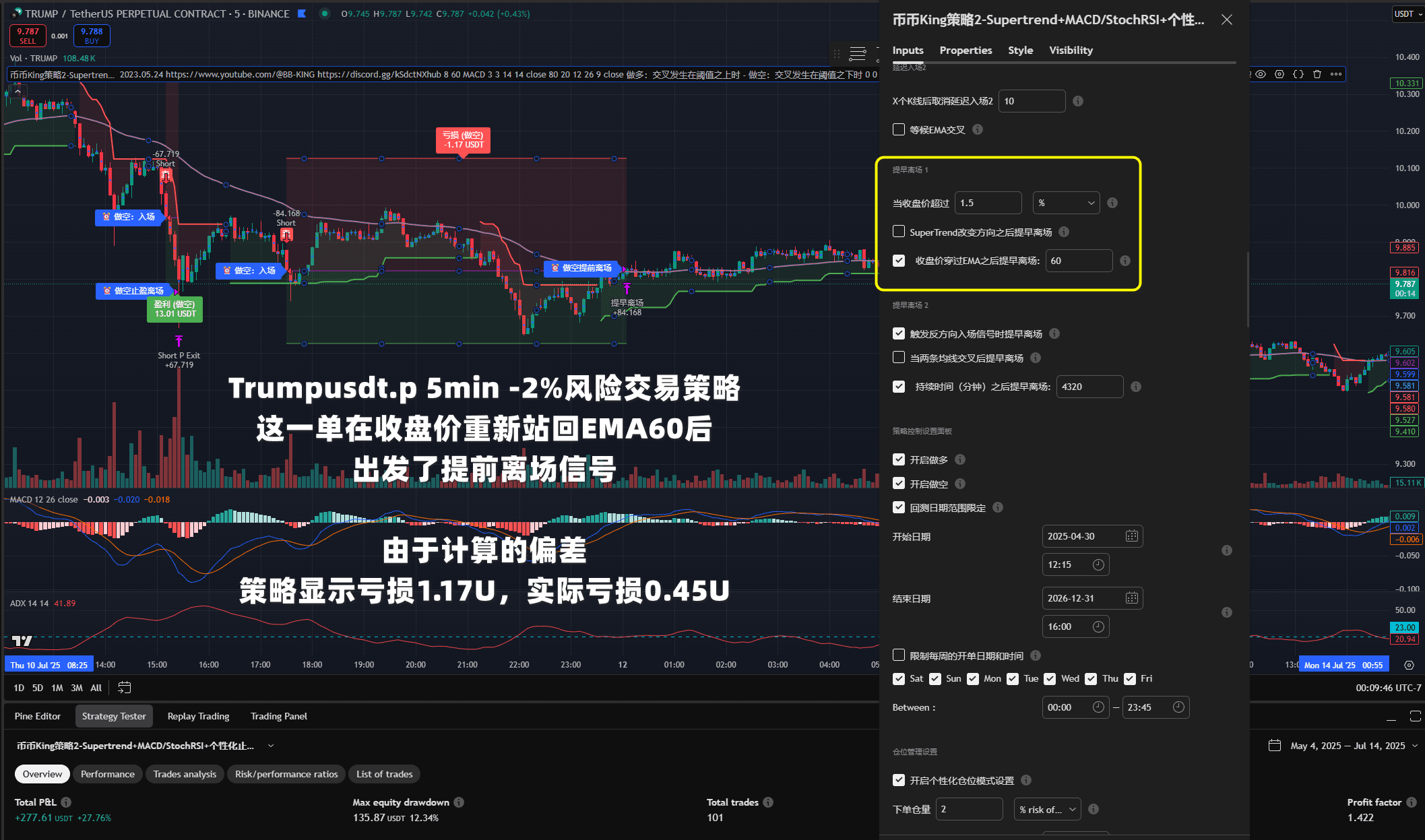
Task: Click the red 9.787 SELL button
Action: click(28, 36)
